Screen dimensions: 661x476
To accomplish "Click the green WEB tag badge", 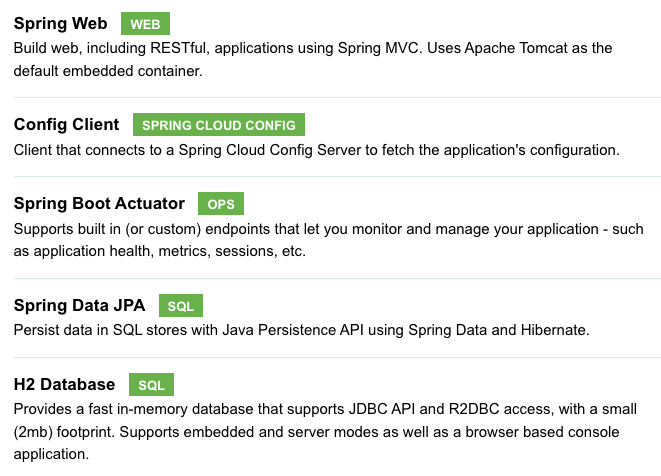I will [x=145, y=24].
